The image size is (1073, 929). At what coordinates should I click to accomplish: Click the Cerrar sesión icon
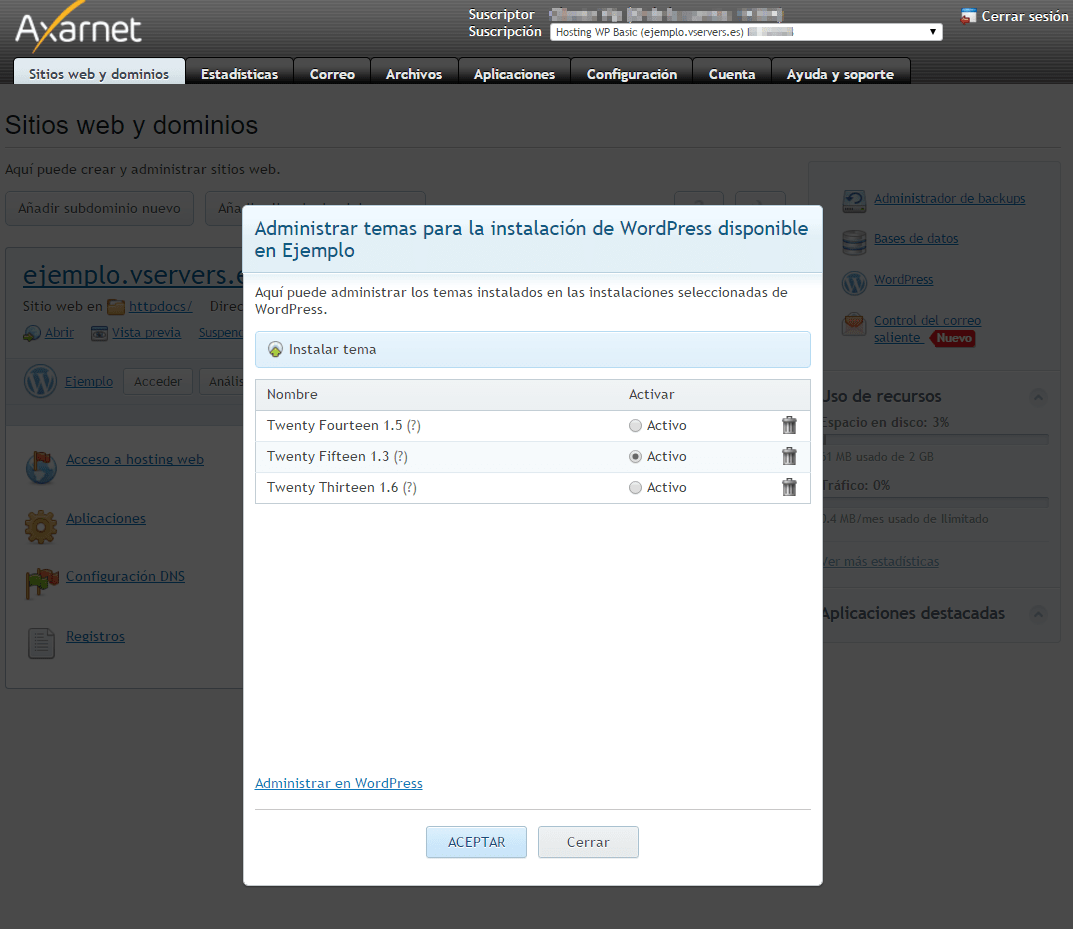968,16
